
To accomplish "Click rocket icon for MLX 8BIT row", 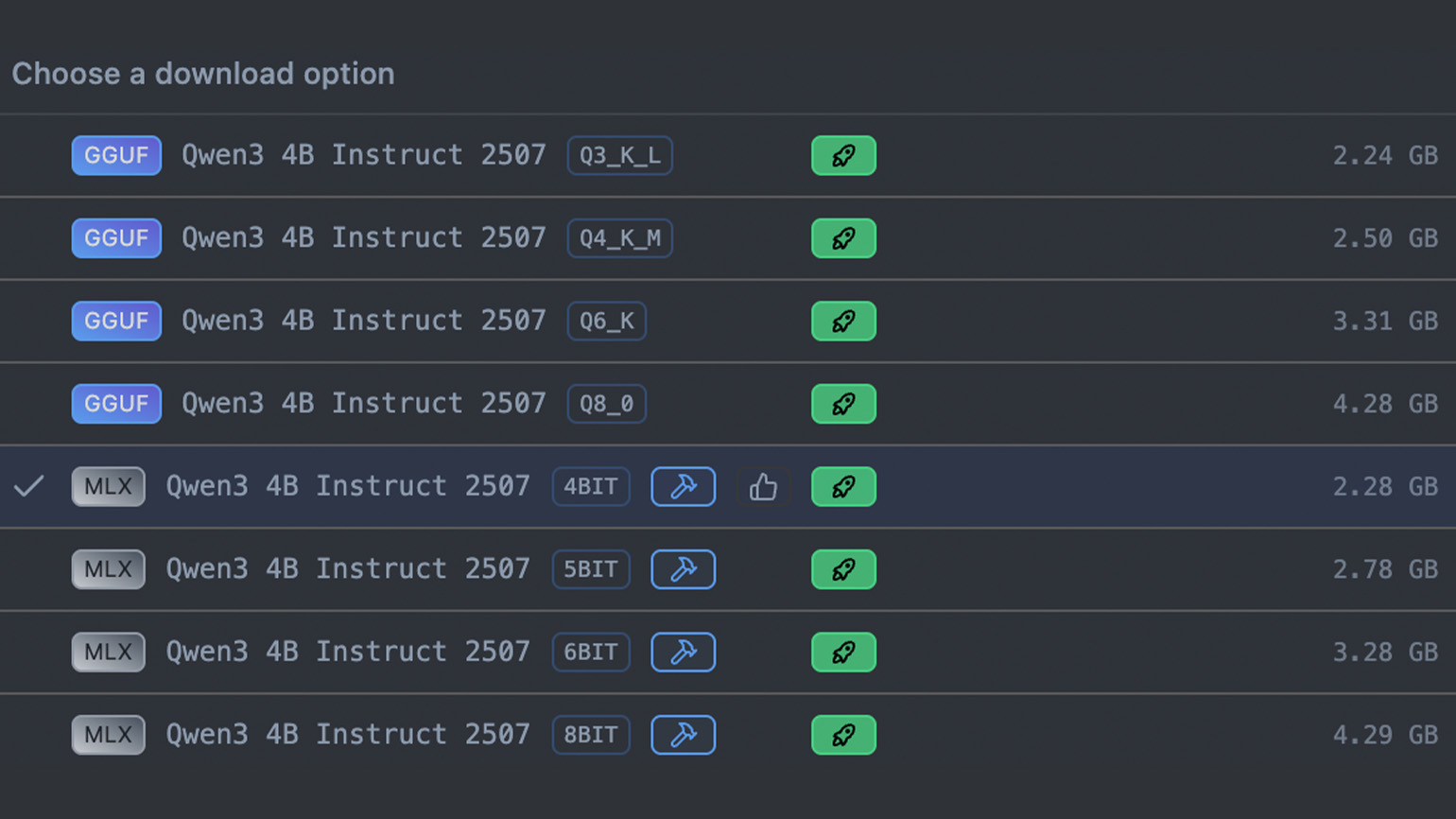I will click(x=843, y=735).
